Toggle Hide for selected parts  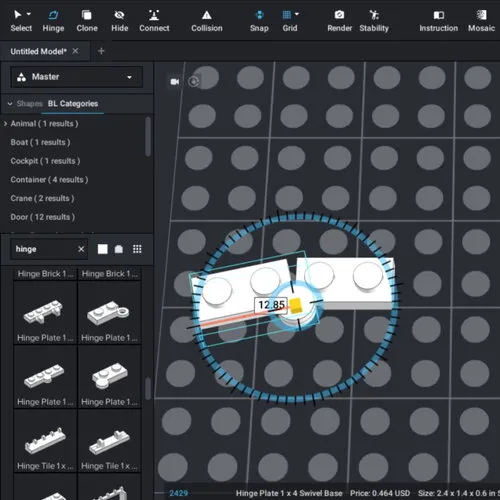click(x=119, y=21)
